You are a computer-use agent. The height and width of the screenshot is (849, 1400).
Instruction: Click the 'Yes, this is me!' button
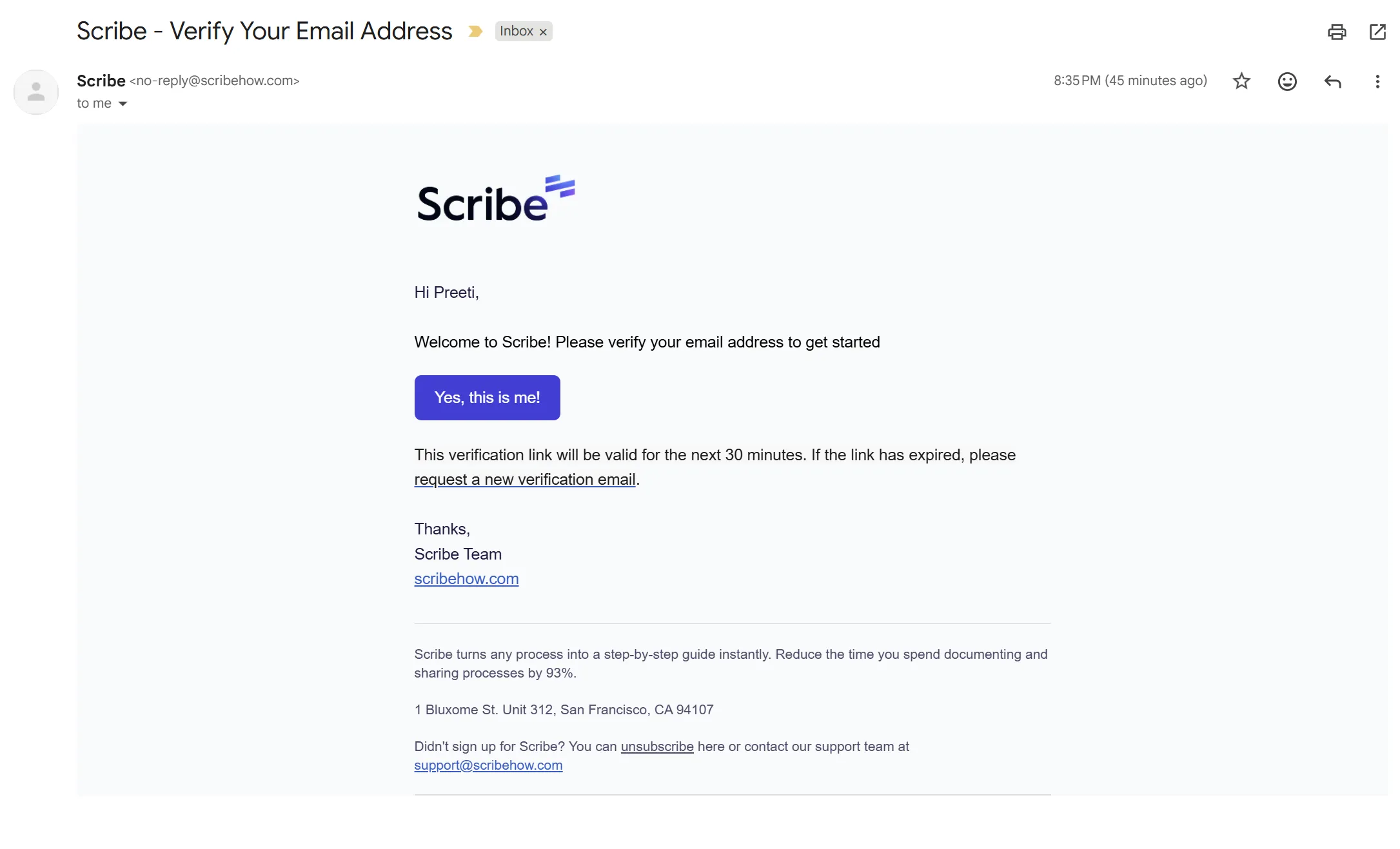(x=487, y=398)
